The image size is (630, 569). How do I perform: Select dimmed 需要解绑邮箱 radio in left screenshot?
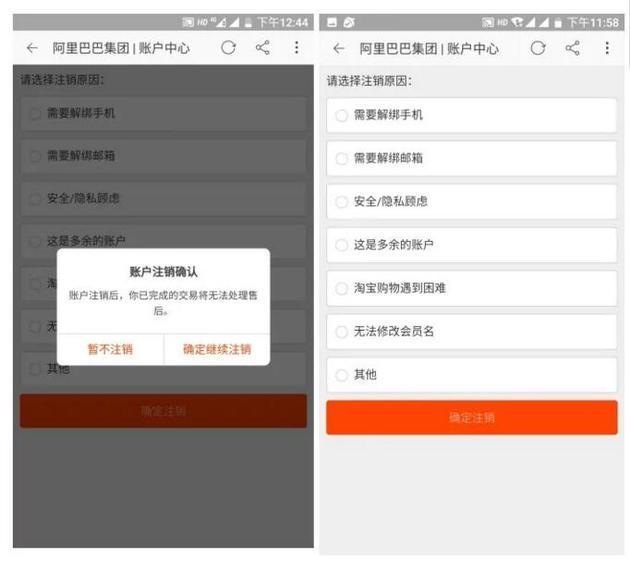(35, 156)
